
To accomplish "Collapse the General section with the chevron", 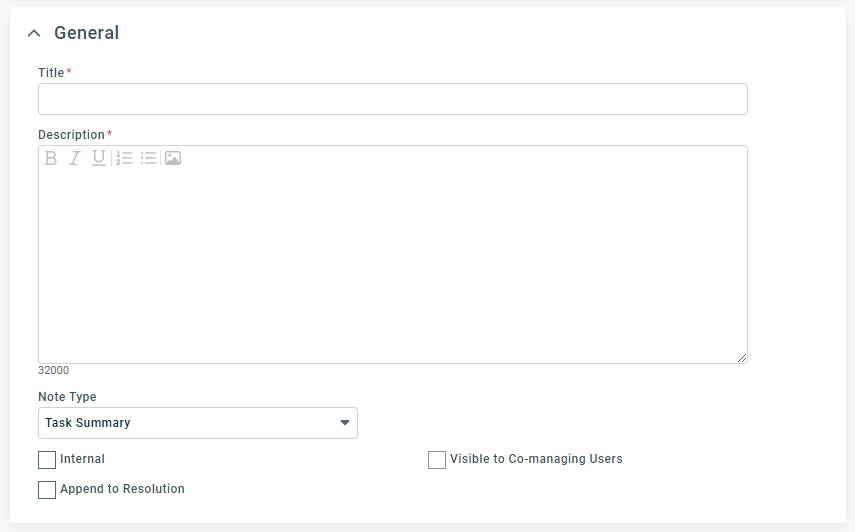I will [34, 33].
